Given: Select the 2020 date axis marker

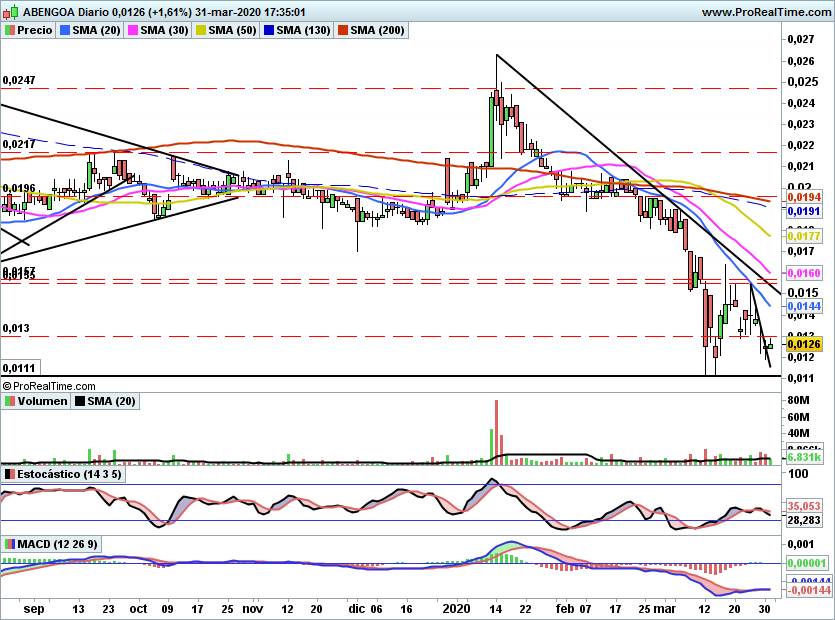Looking at the screenshot, I should click(456, 609).
